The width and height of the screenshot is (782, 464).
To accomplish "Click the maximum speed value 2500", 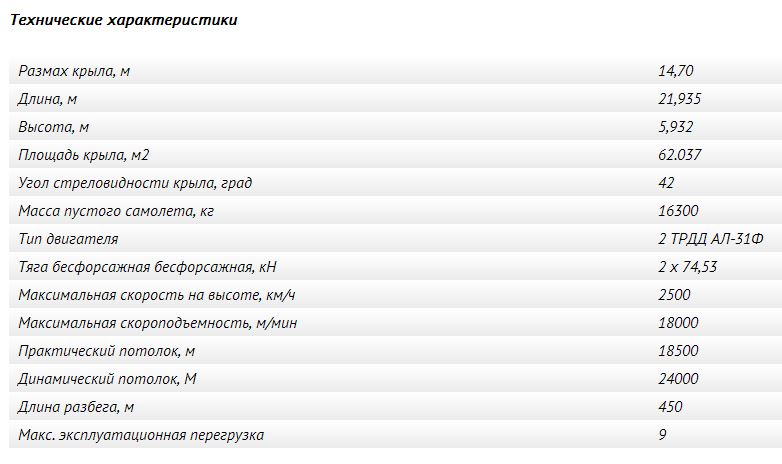I will (x=674, y=295).
